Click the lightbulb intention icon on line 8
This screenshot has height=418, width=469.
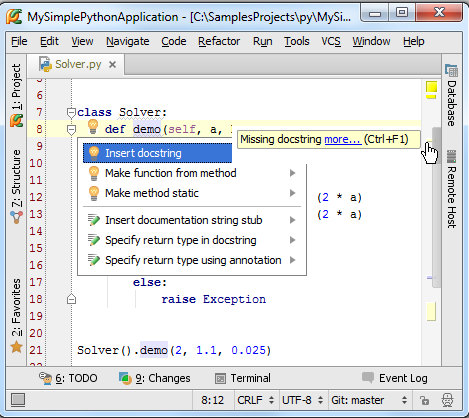(93, 127)
